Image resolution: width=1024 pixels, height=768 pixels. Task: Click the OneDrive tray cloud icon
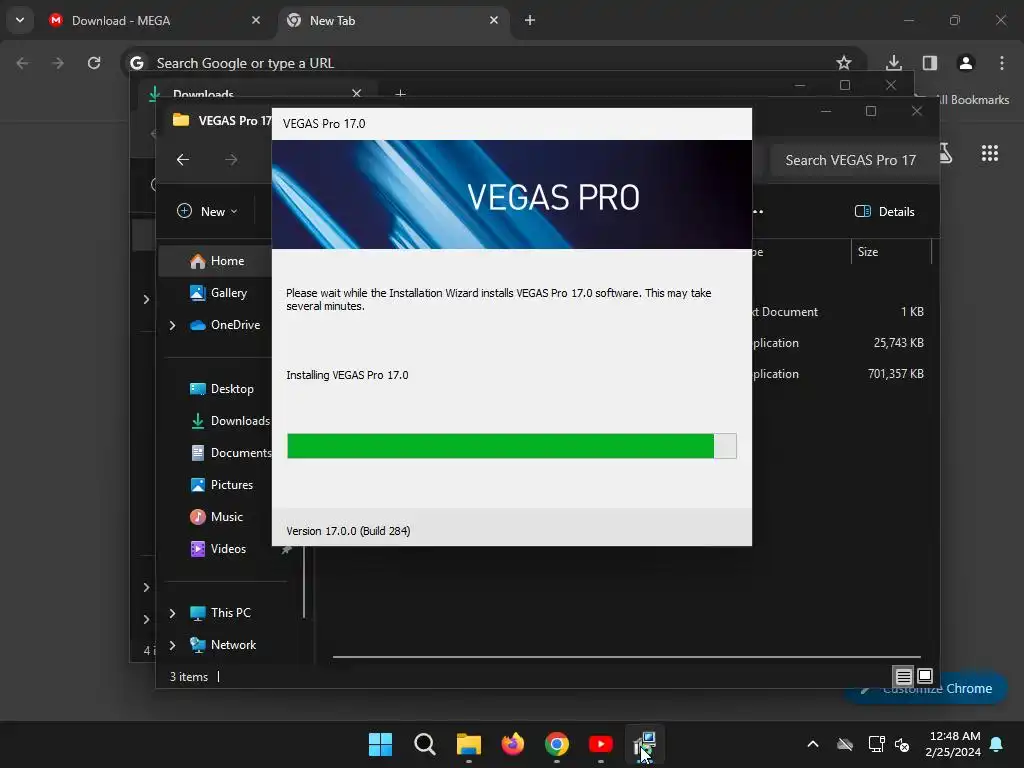(x=845, y=744)
